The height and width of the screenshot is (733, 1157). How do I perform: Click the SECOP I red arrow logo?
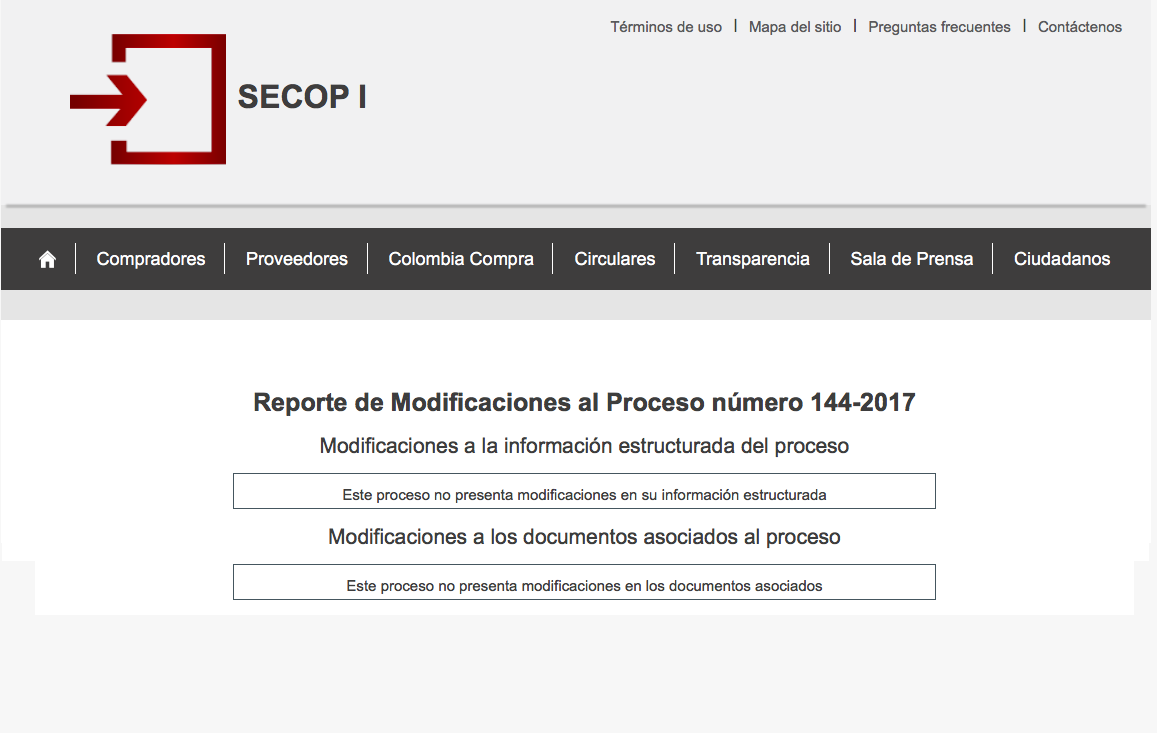tap(148, 99)
